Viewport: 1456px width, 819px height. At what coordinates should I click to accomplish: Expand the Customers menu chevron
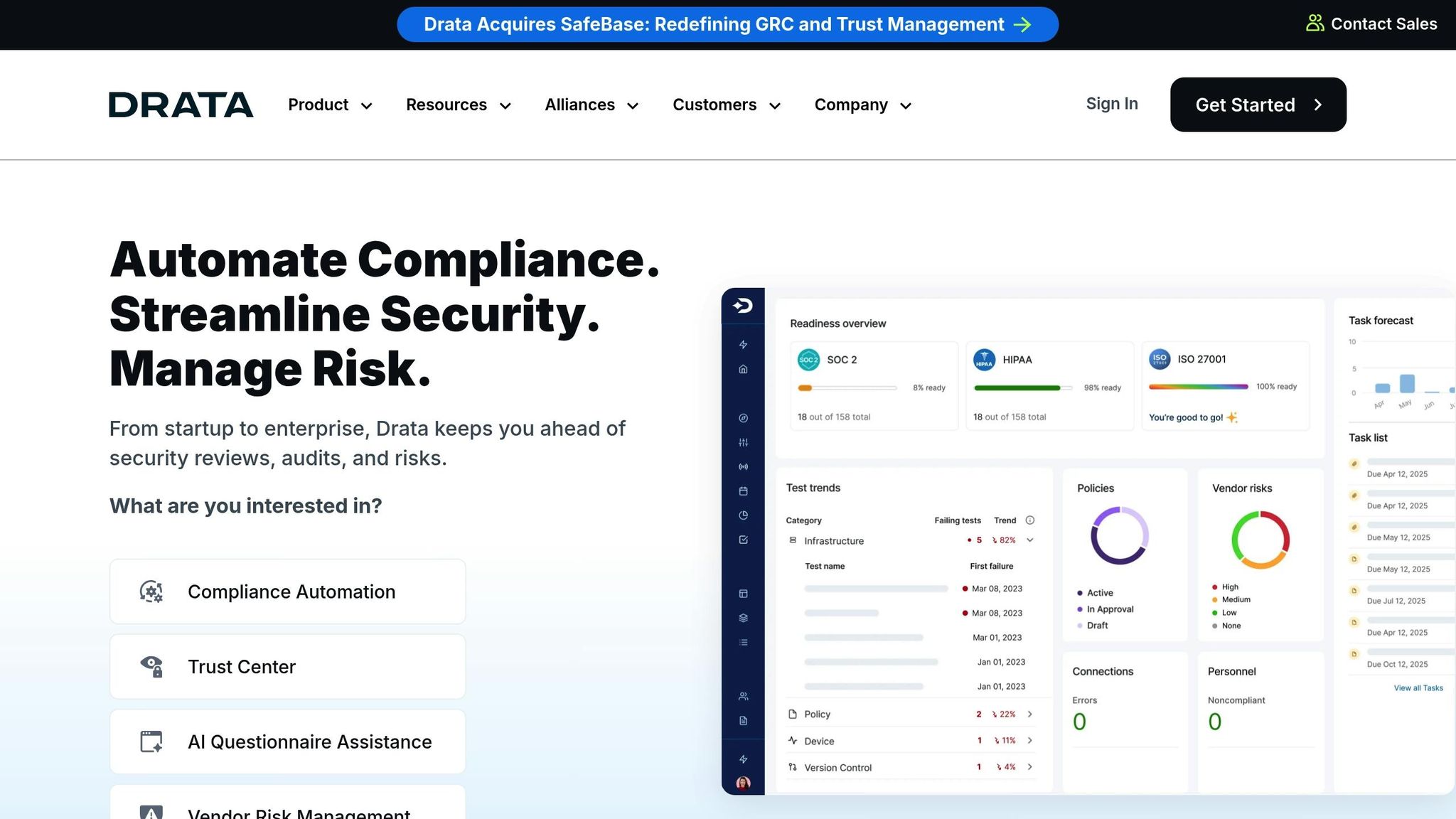pyautogui.click(x=775, y=106)
